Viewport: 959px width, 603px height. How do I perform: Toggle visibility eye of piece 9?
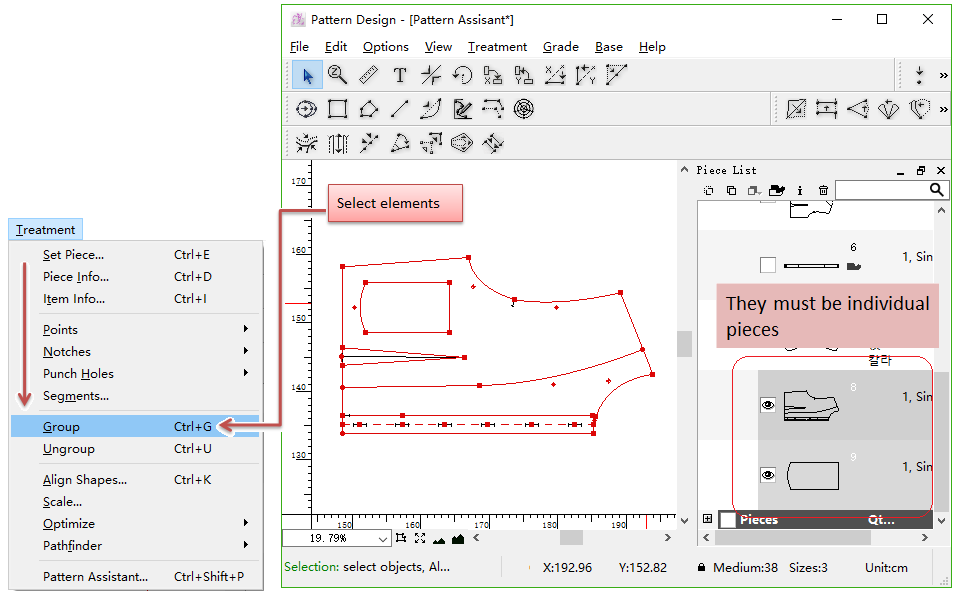[768, 475]
